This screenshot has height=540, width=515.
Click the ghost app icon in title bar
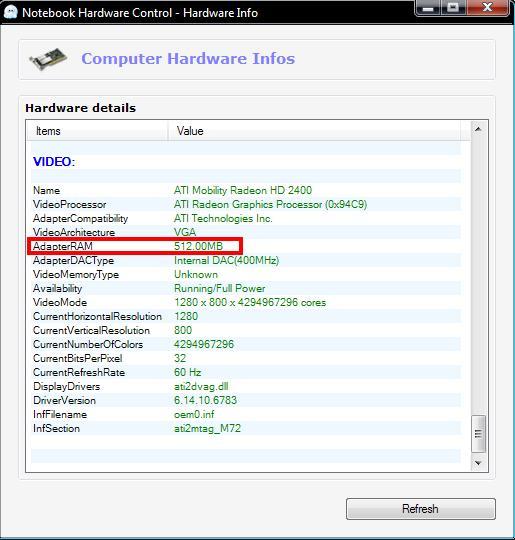tap(10, 12)
